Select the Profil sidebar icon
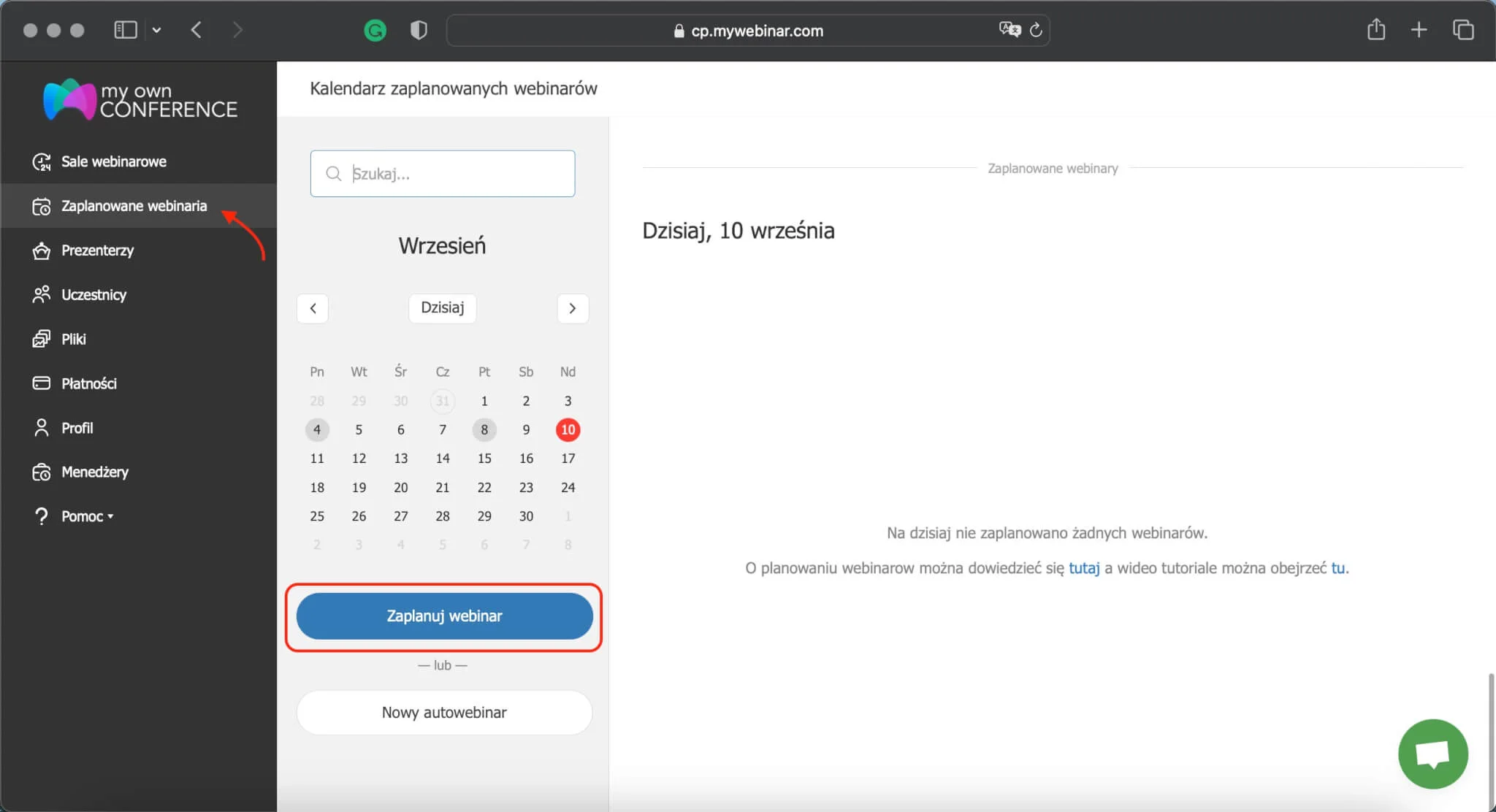 [x=42, y=427]
